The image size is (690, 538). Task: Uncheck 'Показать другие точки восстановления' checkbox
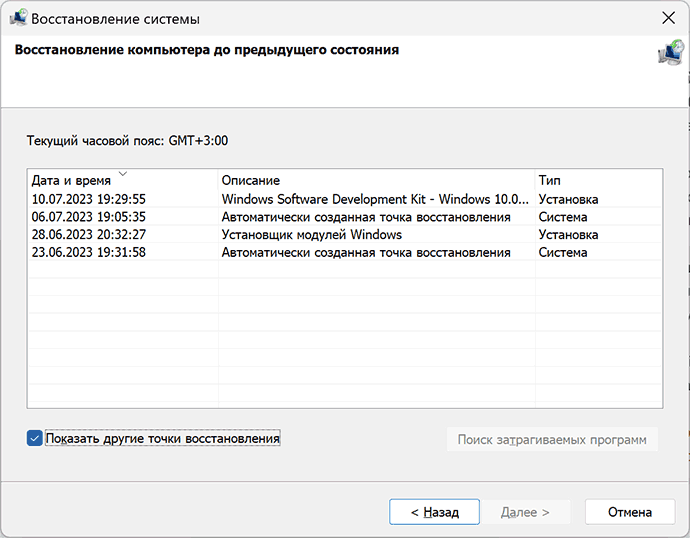point(34,438)
